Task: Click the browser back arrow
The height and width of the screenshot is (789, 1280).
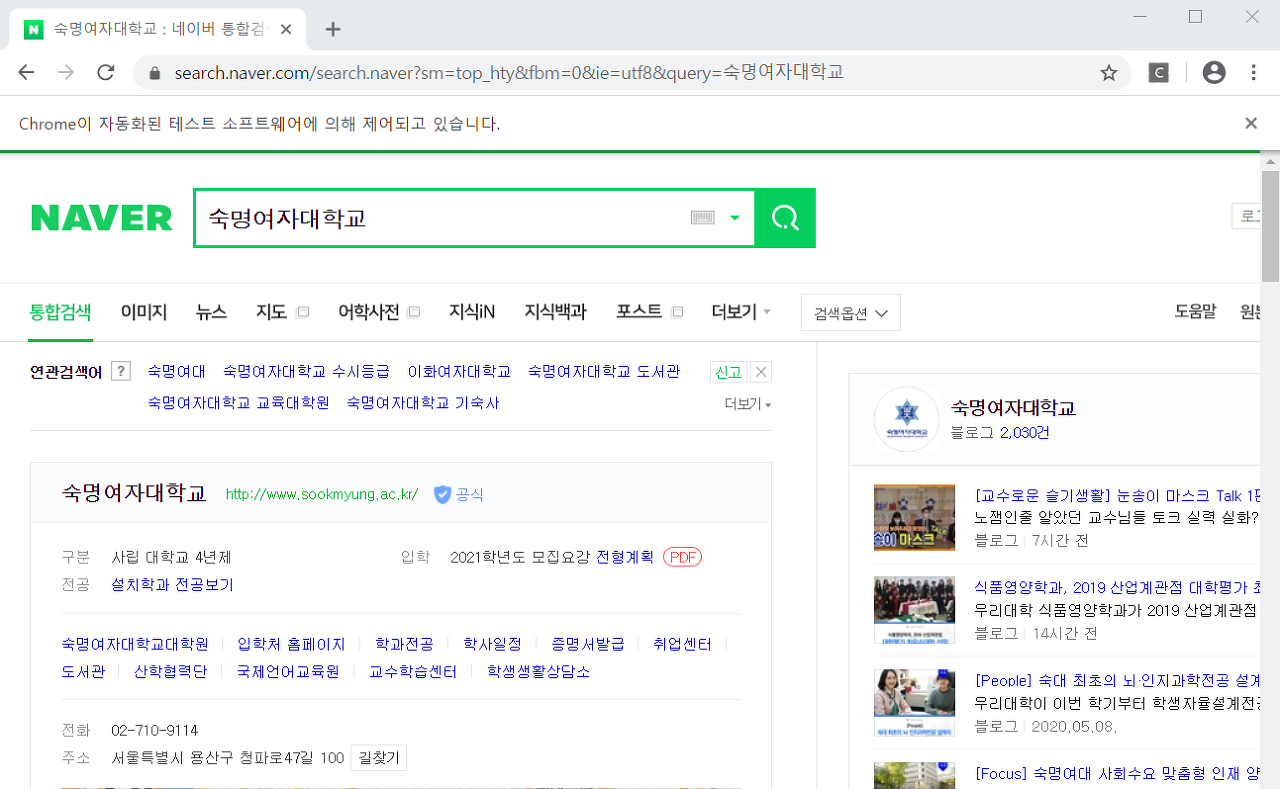Action: pos(26,72)
